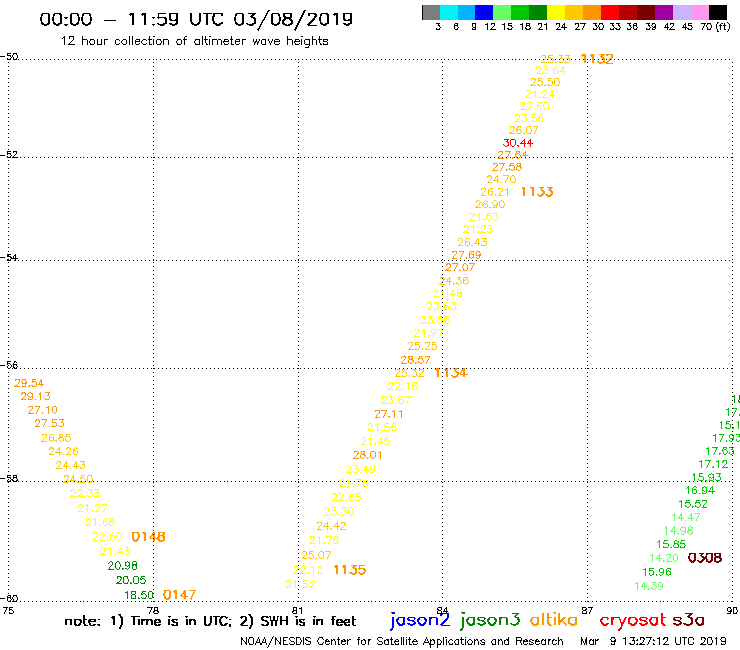Click the 14.20 value beside 0308
Screen dimensions: 740x650
pyautogui.click(x=664, y=558)
